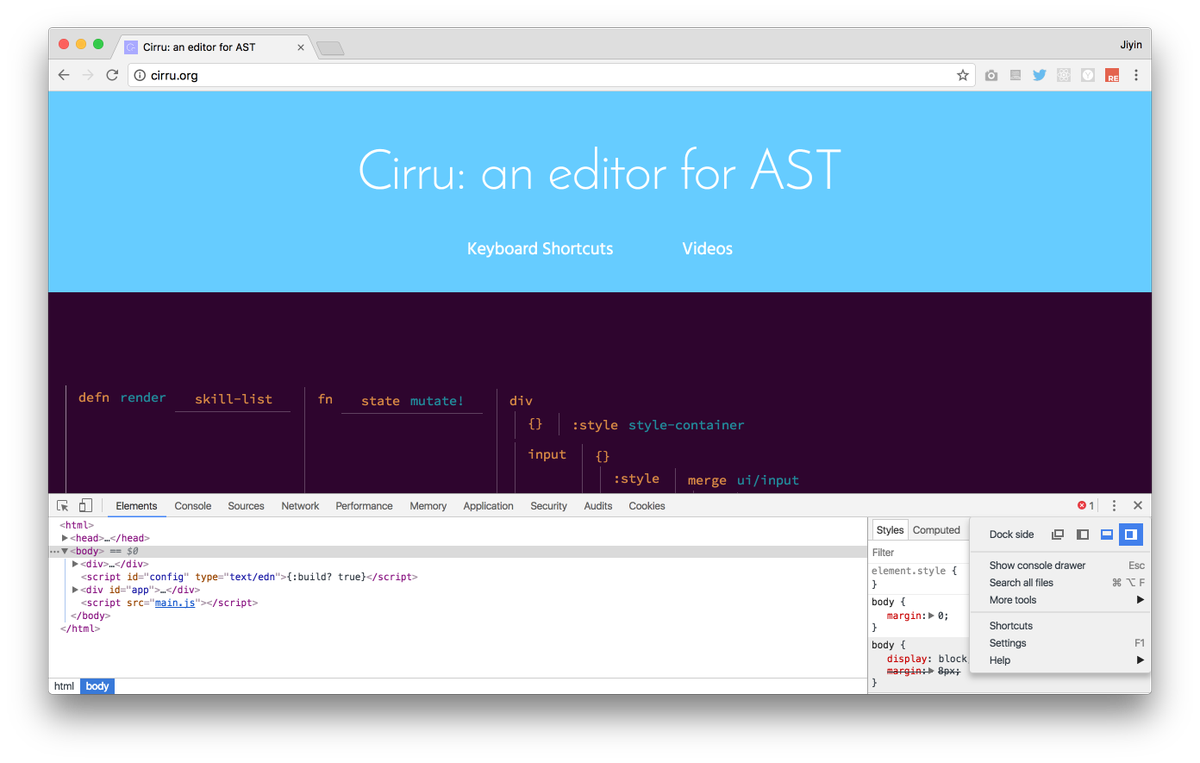Click skill-list token in editor
This screenshot has width=1200, height=763.
(x=233, y=398)
